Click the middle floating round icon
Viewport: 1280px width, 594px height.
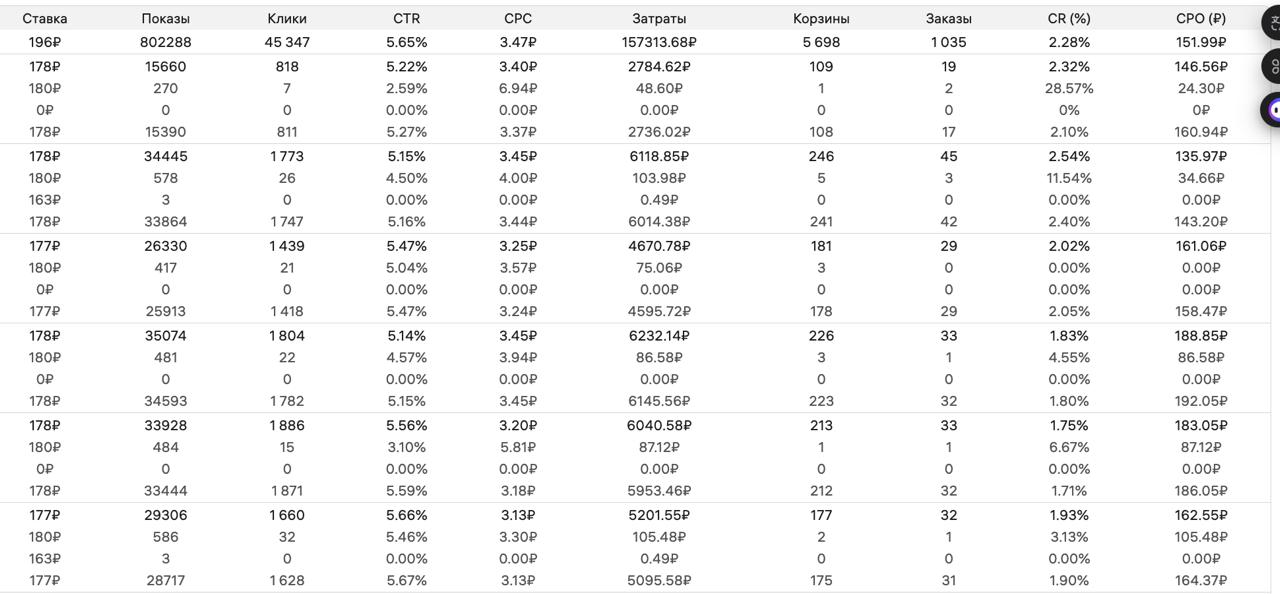pos(1273,67)
